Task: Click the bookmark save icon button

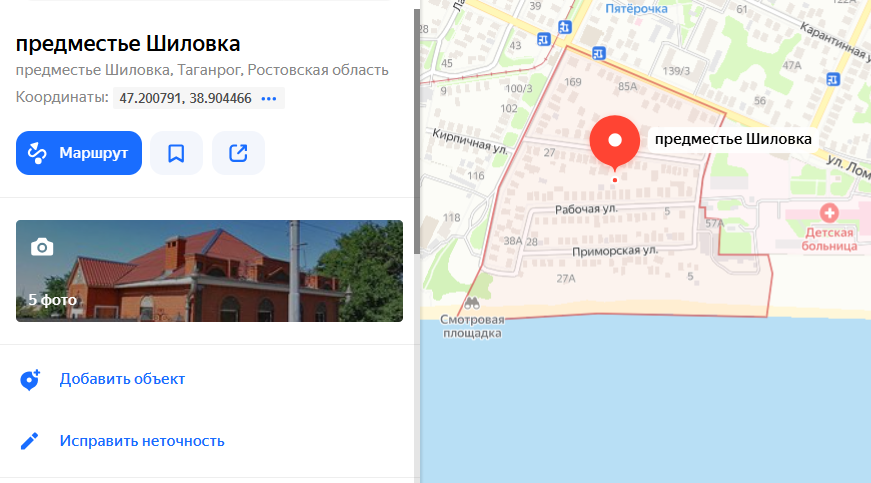Action: (x=176, y=153)
